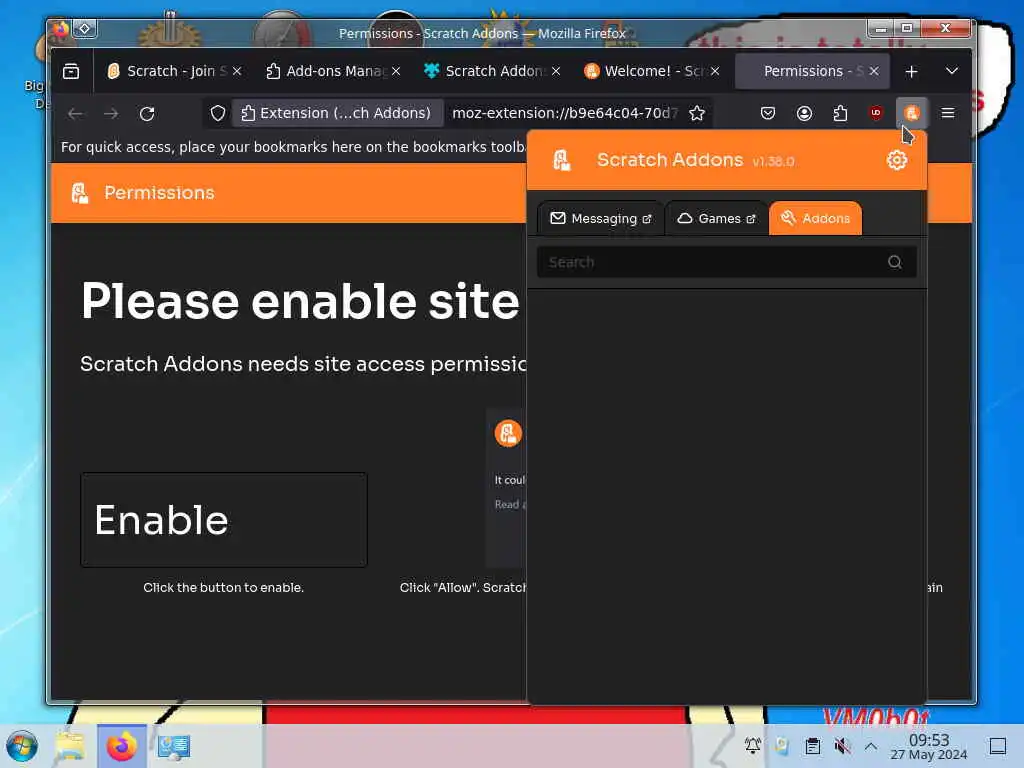Go forward to next page
1024x768 pixels.
click(x=111, y=113)
